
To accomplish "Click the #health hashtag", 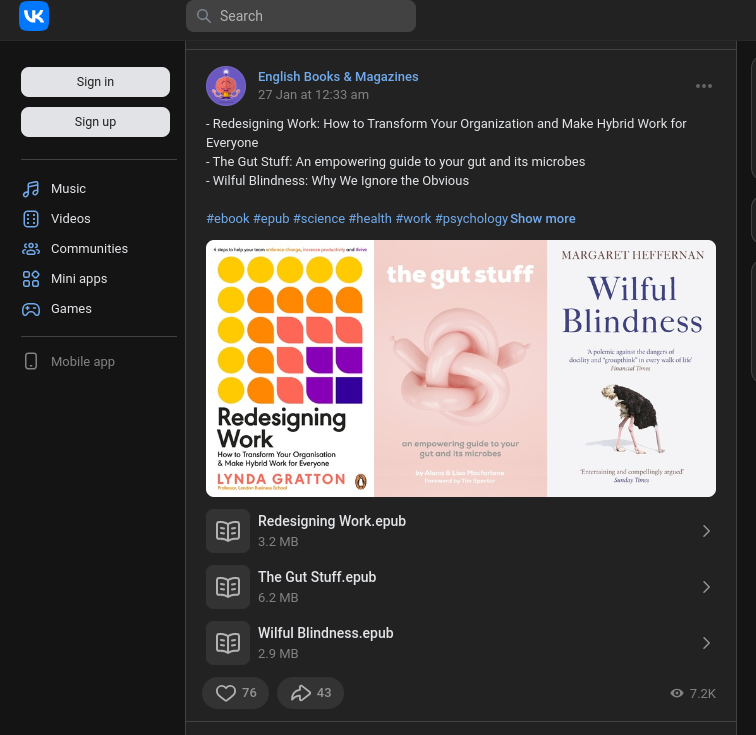I will click(370, 219).
